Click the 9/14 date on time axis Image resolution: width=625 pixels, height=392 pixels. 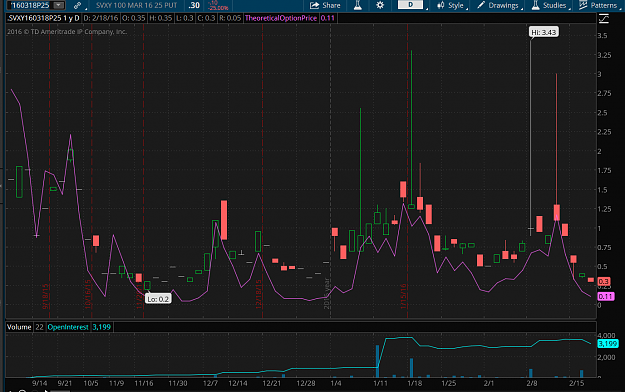[x=39, y=383]
